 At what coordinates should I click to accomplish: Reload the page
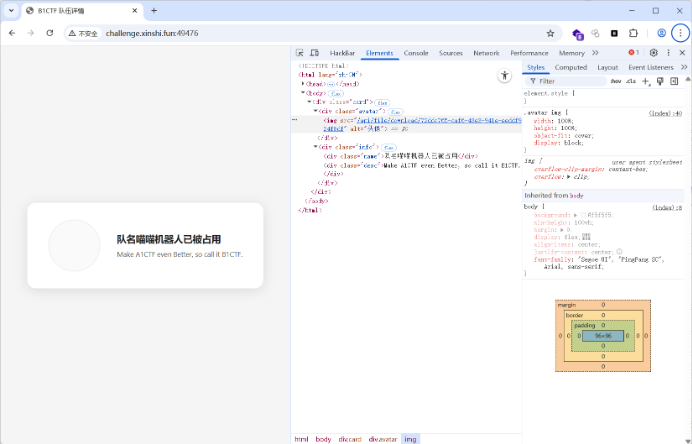(49, 33)
